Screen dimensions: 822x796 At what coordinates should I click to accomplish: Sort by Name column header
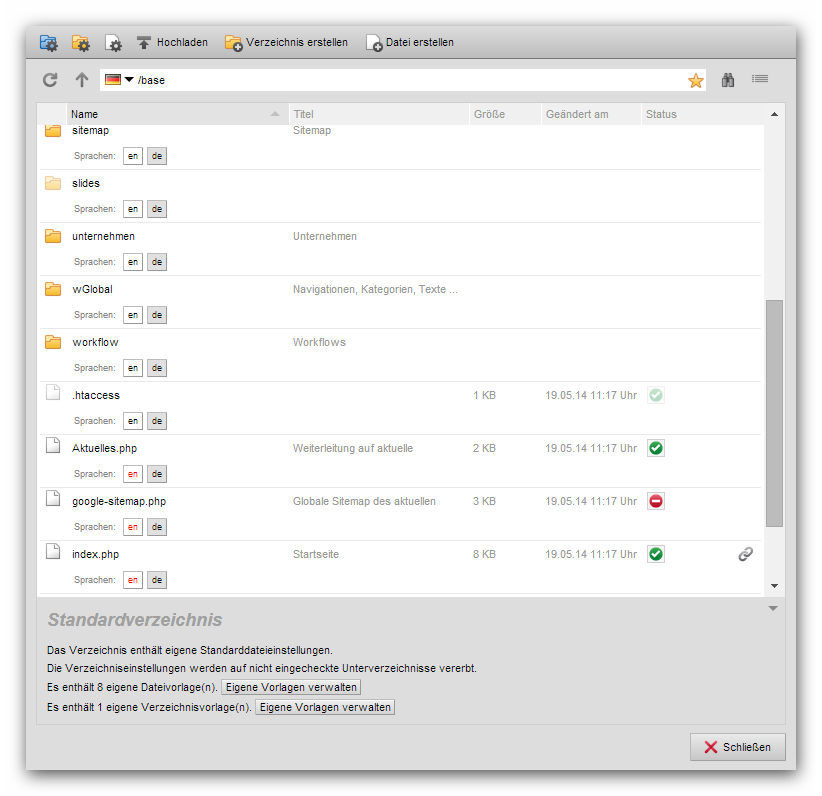tap(177, 114)
